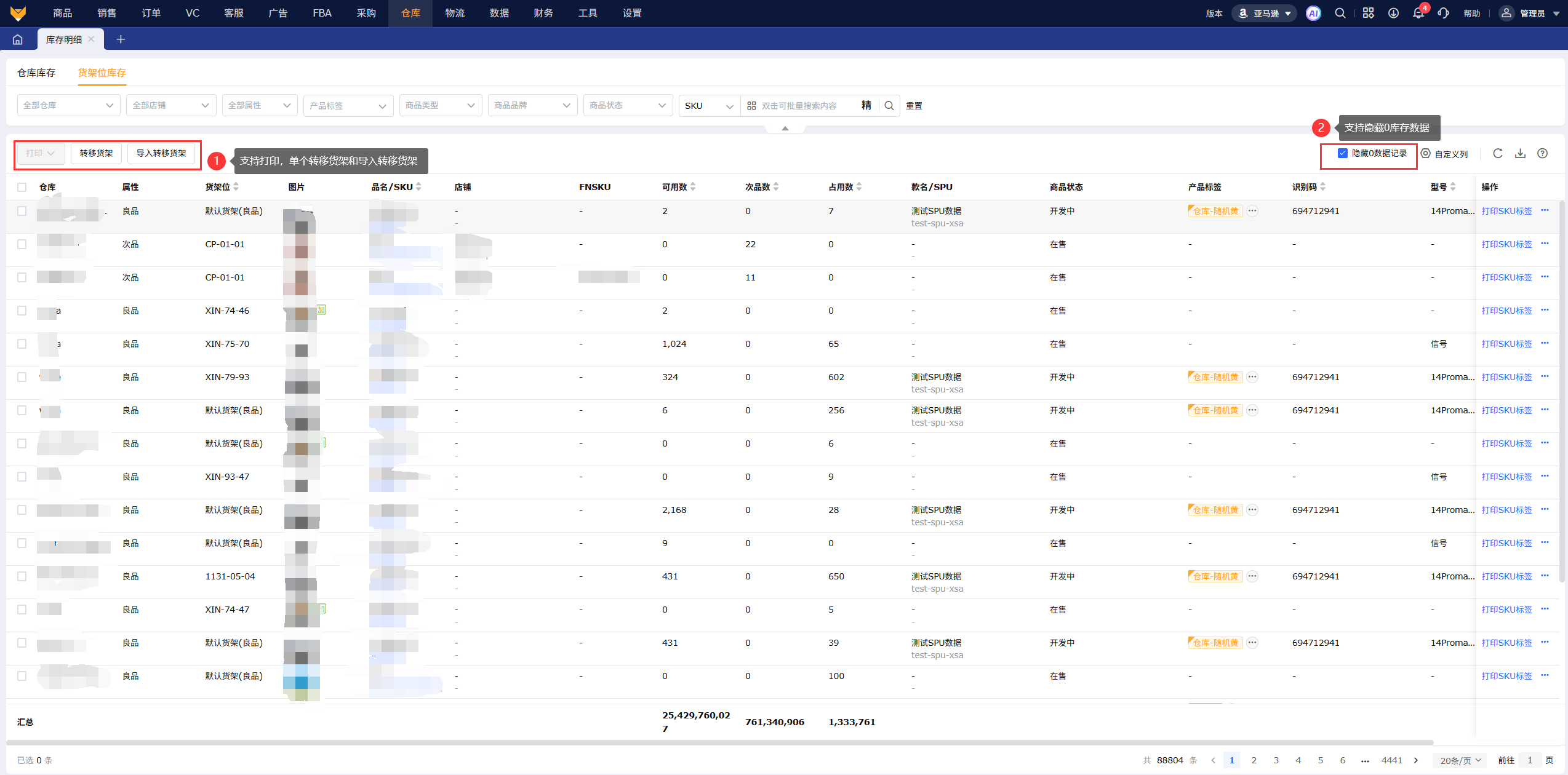Click the magnifier search icon in SKU field
Screen dimensions: 1568x775
click(x=889, y=106)
